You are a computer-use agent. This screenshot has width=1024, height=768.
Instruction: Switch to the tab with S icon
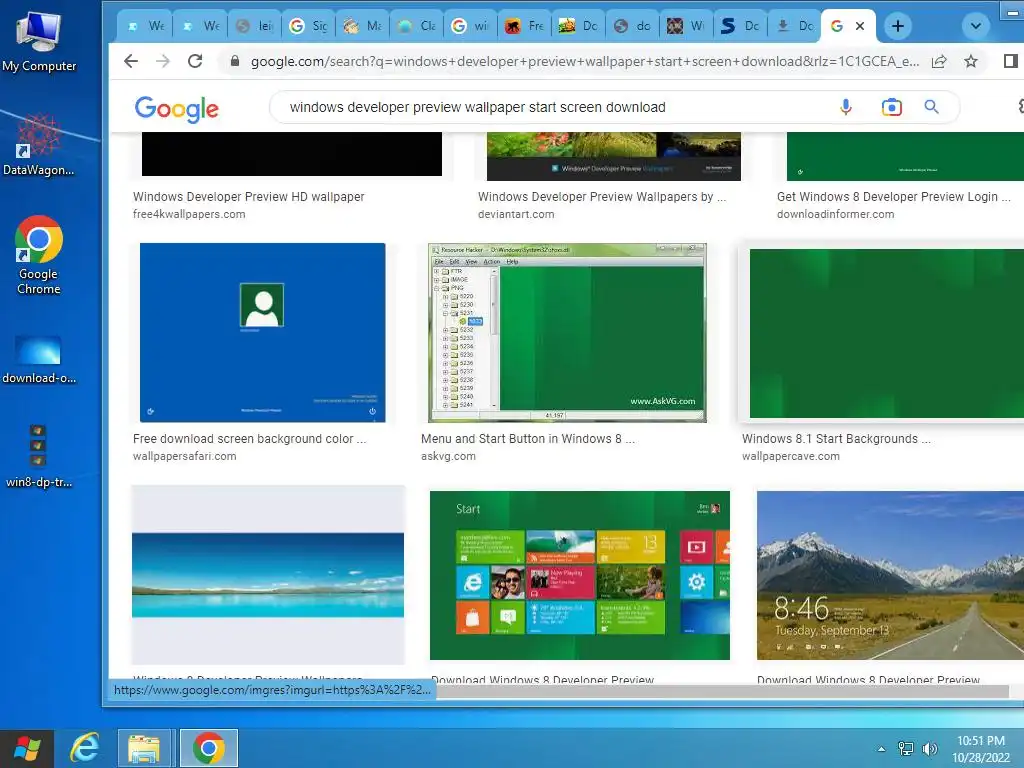point(742,26)
